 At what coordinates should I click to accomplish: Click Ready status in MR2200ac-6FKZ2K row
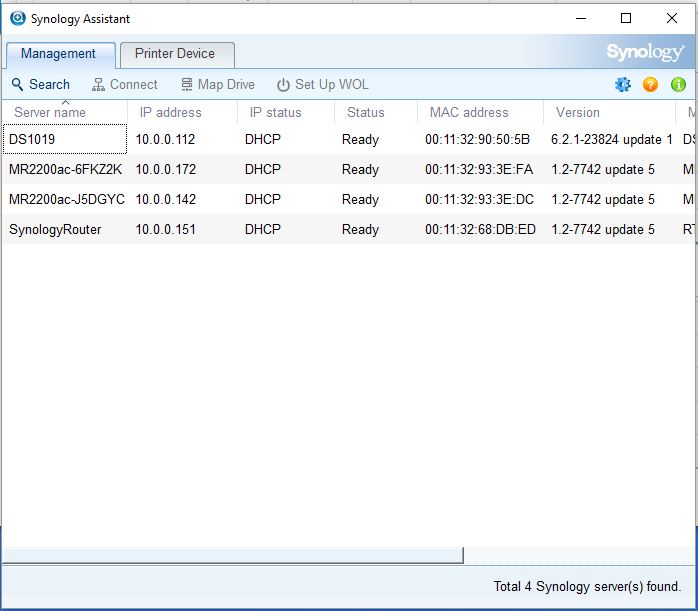pos(360,169)
